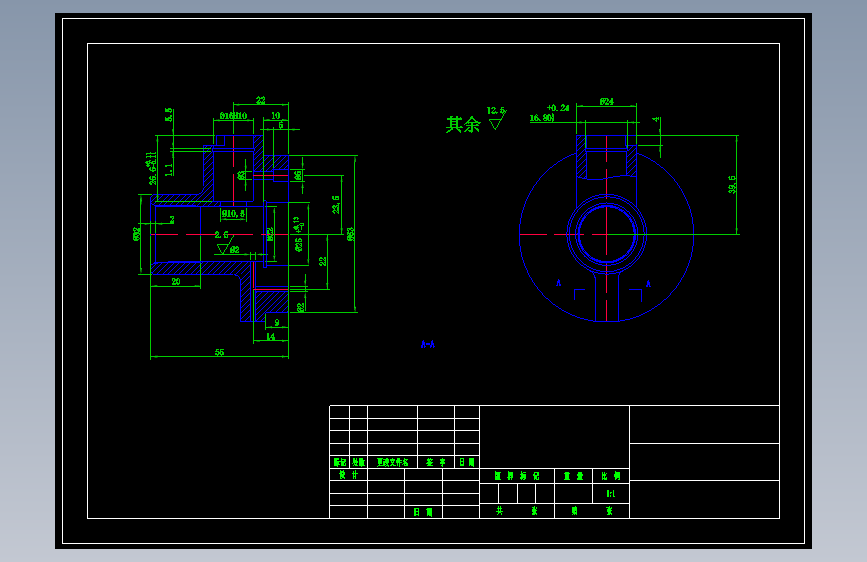Select the 1.1 vertical dimension
867x562 pixels.
click(x=169, y=169)
